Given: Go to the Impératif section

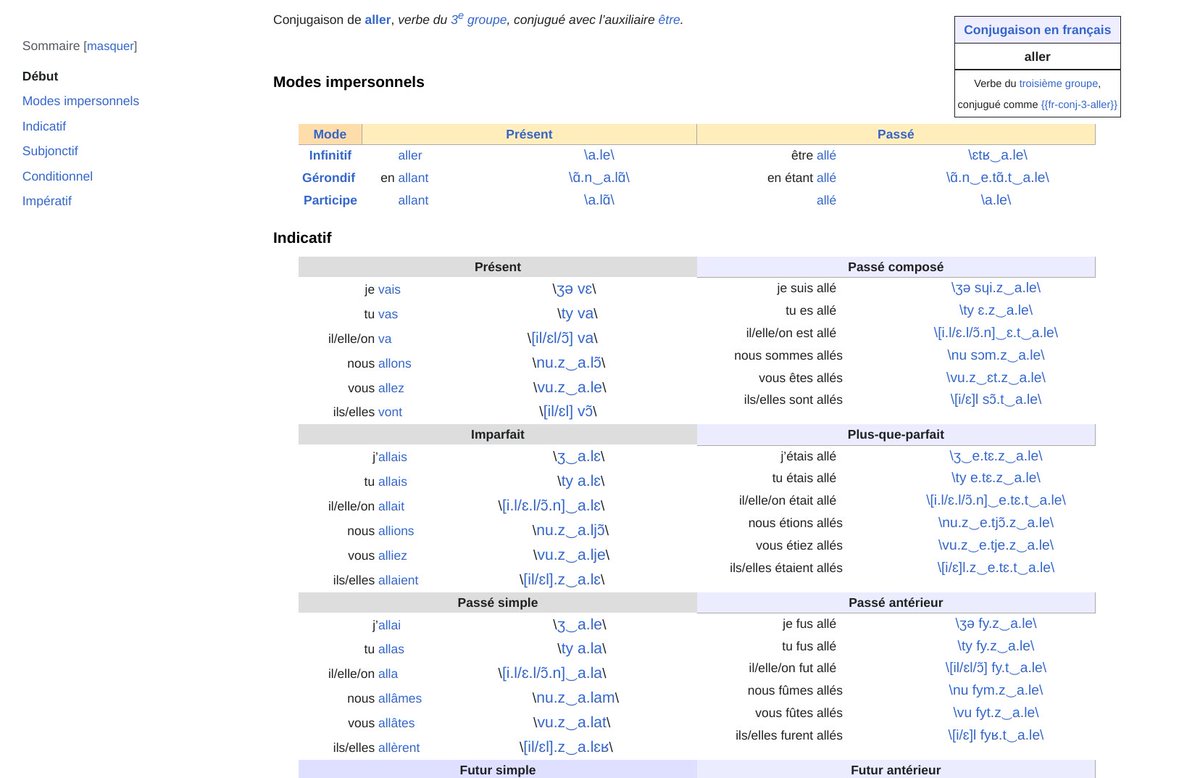Looking at the screenshot, I should click(47, 201).
